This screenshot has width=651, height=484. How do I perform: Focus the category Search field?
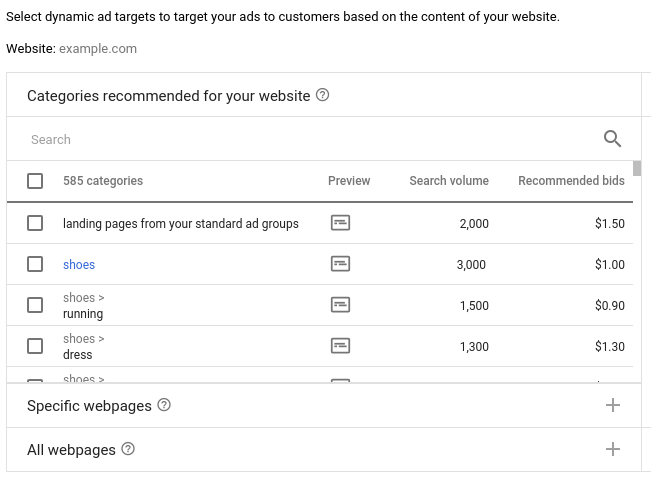[300, 139]
